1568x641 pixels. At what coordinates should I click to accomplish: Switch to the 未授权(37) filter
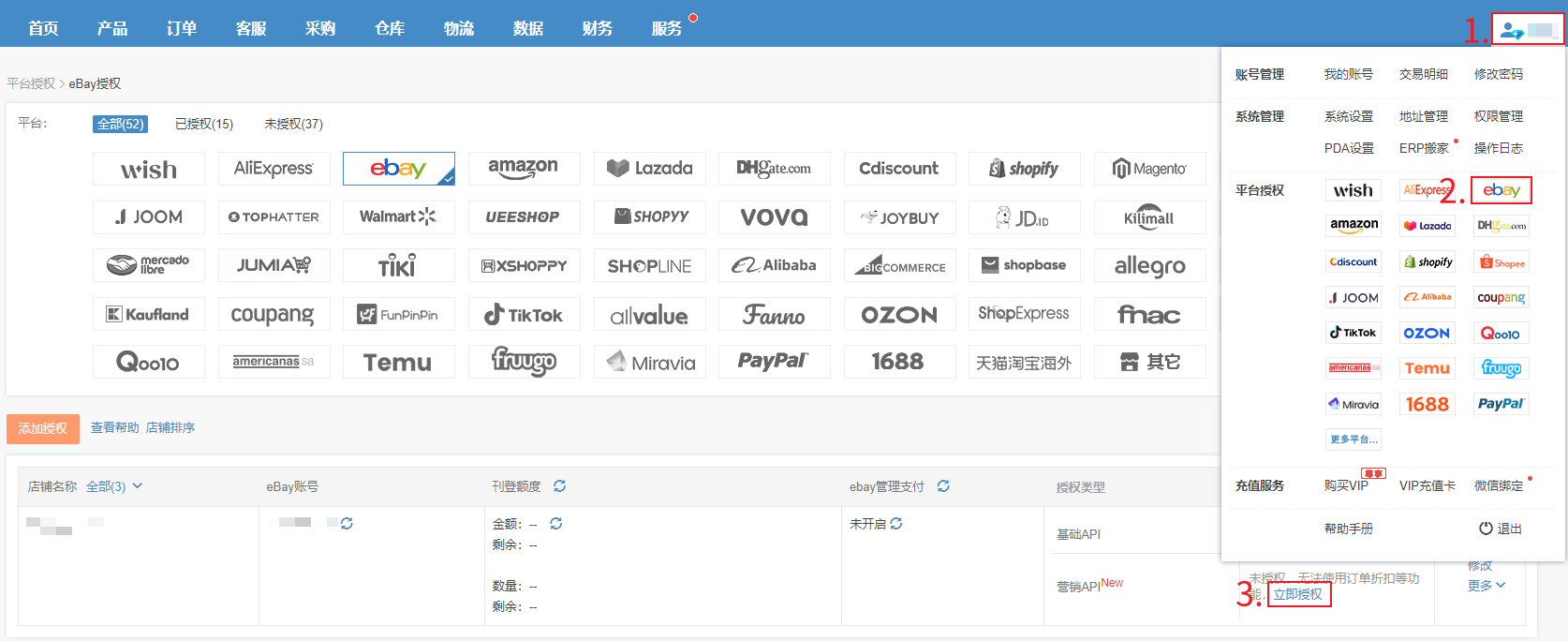[x=293, y=124]
